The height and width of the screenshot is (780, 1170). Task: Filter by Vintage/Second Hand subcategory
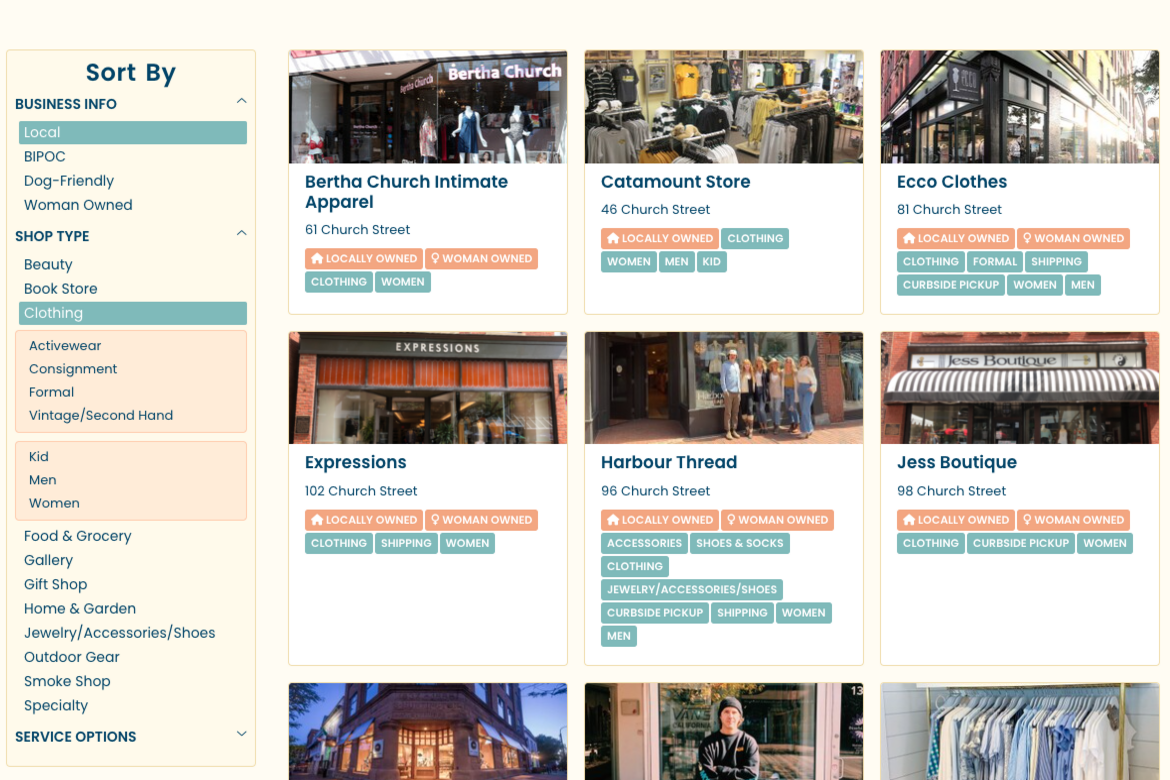tap(101, 415)
